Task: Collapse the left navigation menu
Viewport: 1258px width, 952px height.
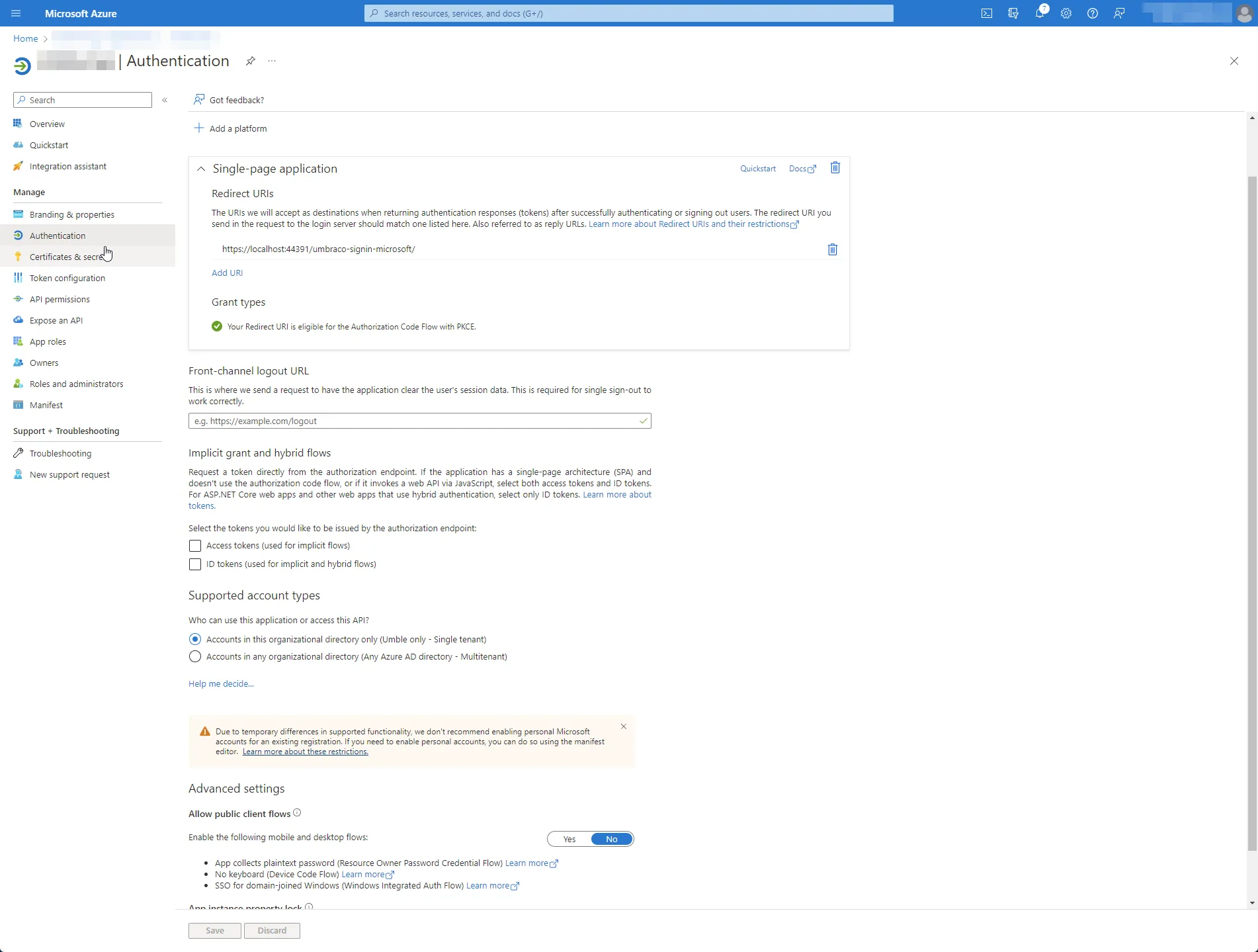Action: [x=165, y=101]
